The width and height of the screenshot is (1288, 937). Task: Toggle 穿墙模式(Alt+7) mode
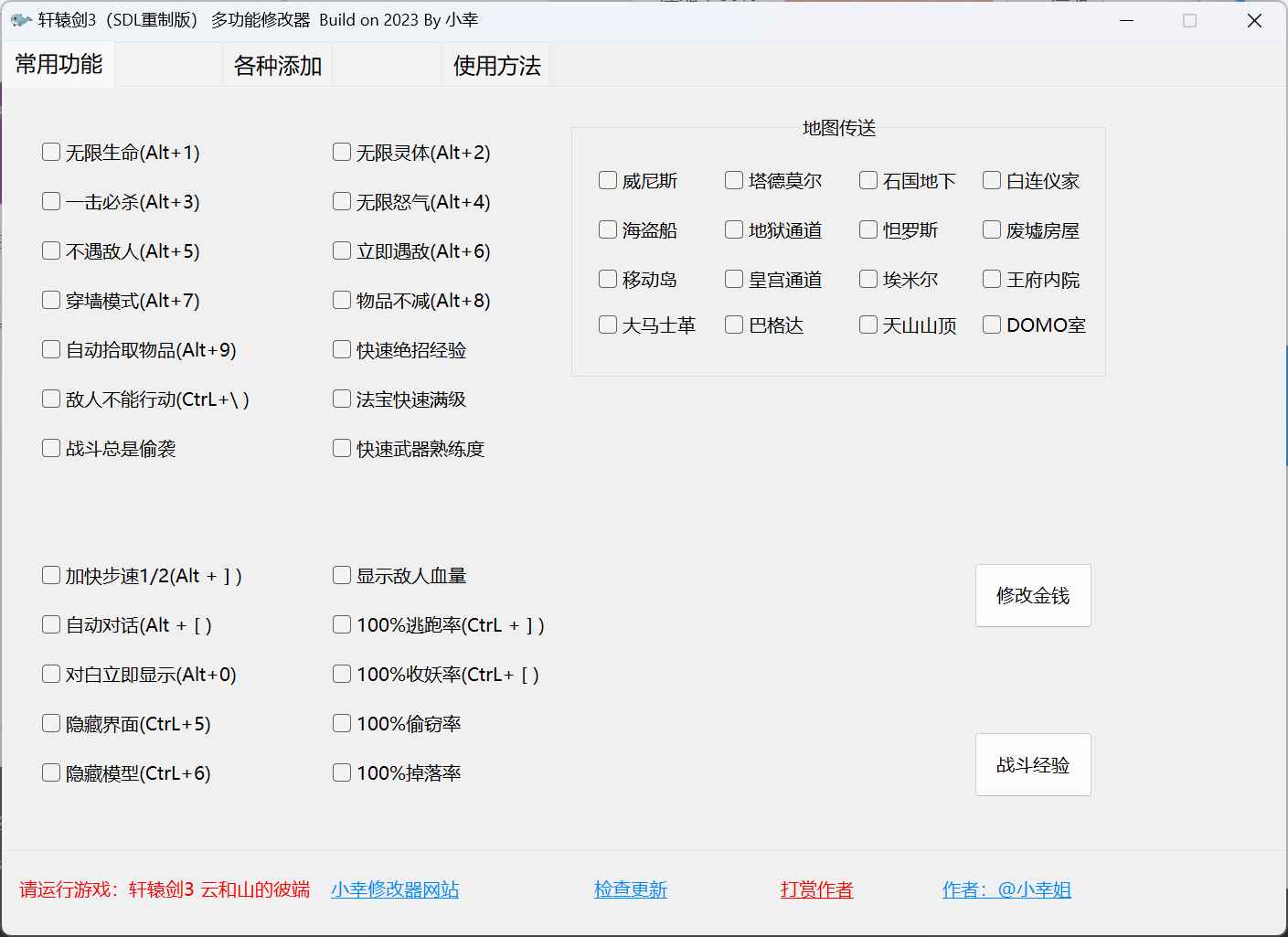pos(51,299)
